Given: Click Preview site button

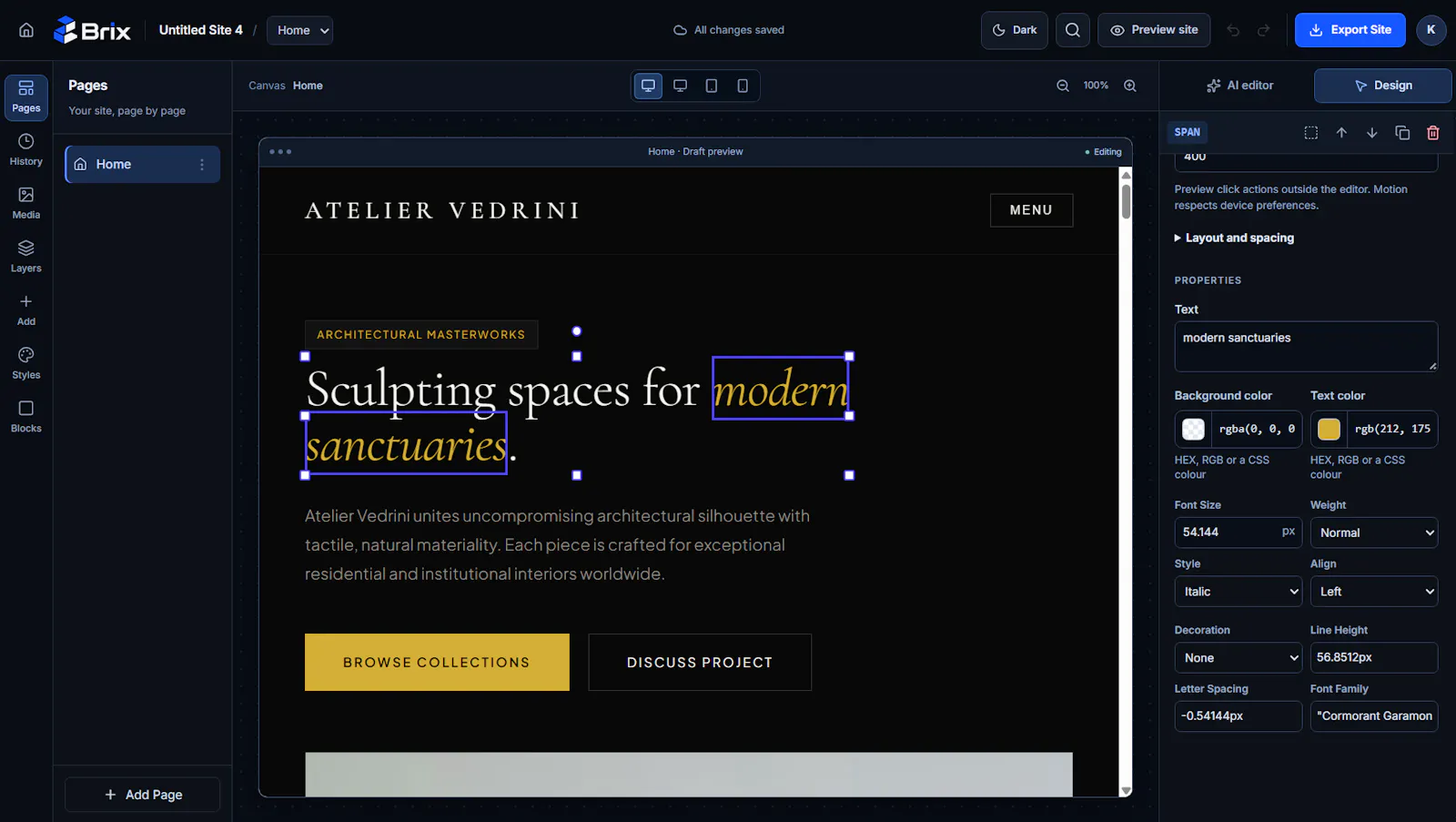Looking at the screenshot, I should (1154, 30).
